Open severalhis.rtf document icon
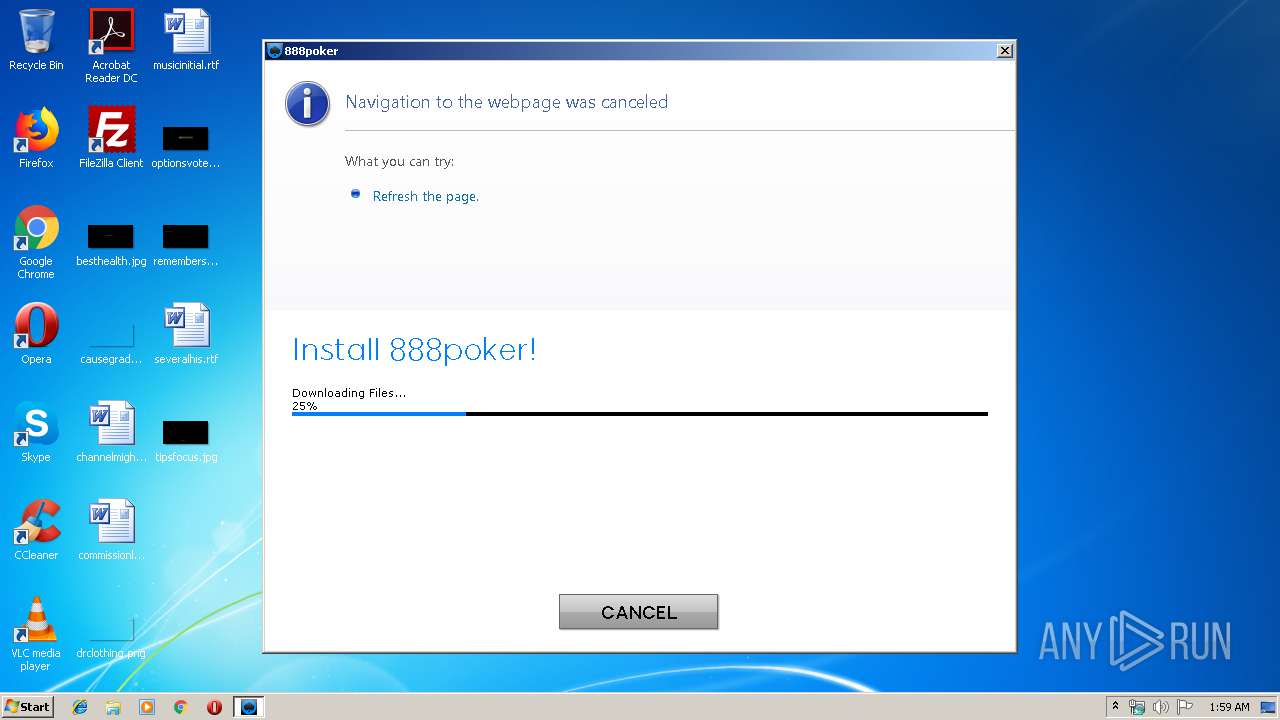1280x720 pixels. tap(186, 334)
